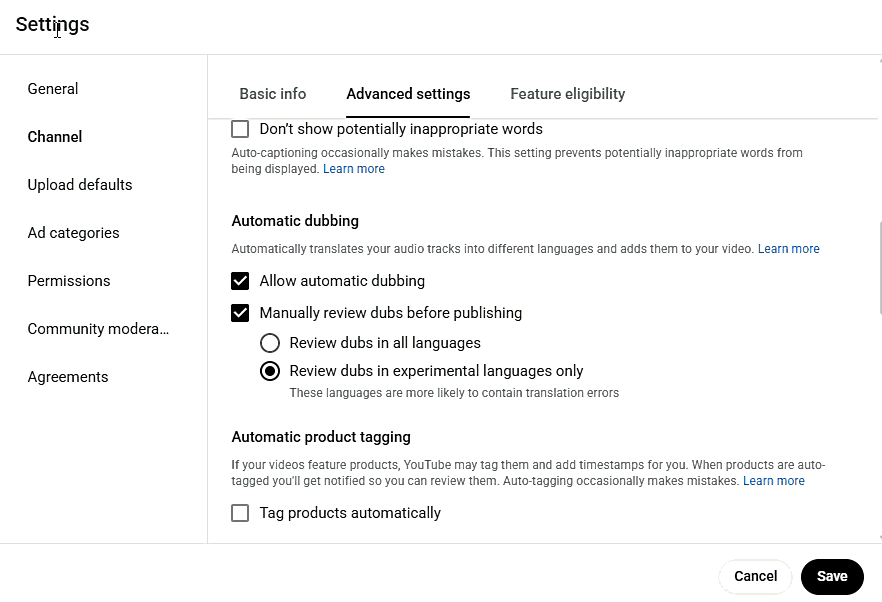
Task: Select General in the settings sidebar
Action: 53,88
